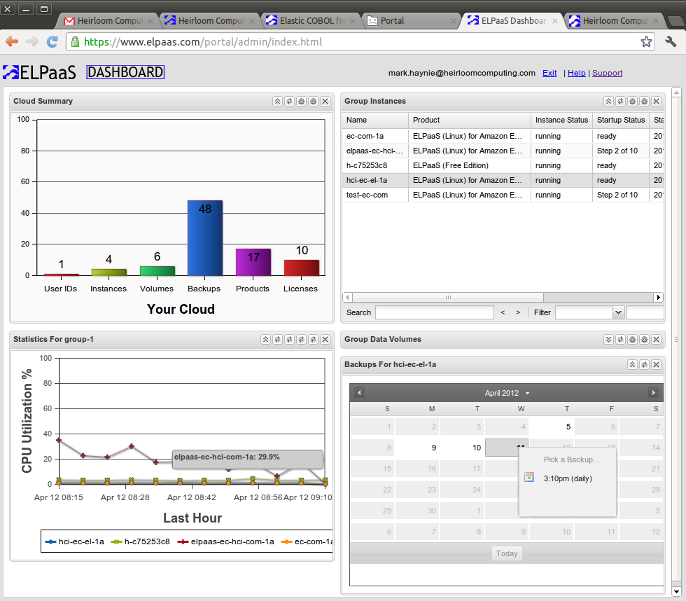Refresh the Group Data Volumes panel
The height and width of the screenshot is (601, 686).
pos(620,339)
